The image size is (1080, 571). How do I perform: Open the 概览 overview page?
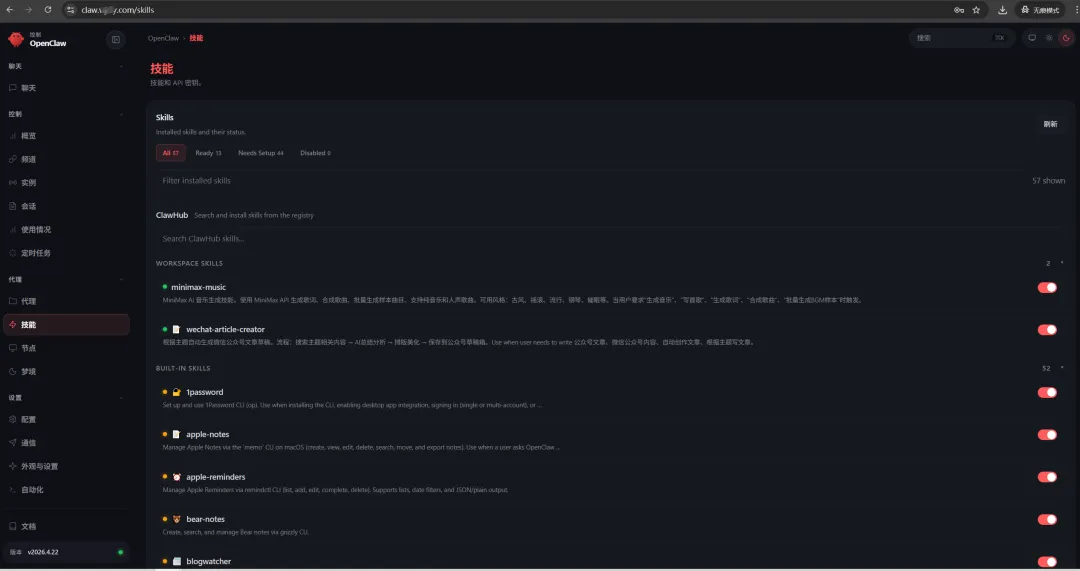(66, 136)
